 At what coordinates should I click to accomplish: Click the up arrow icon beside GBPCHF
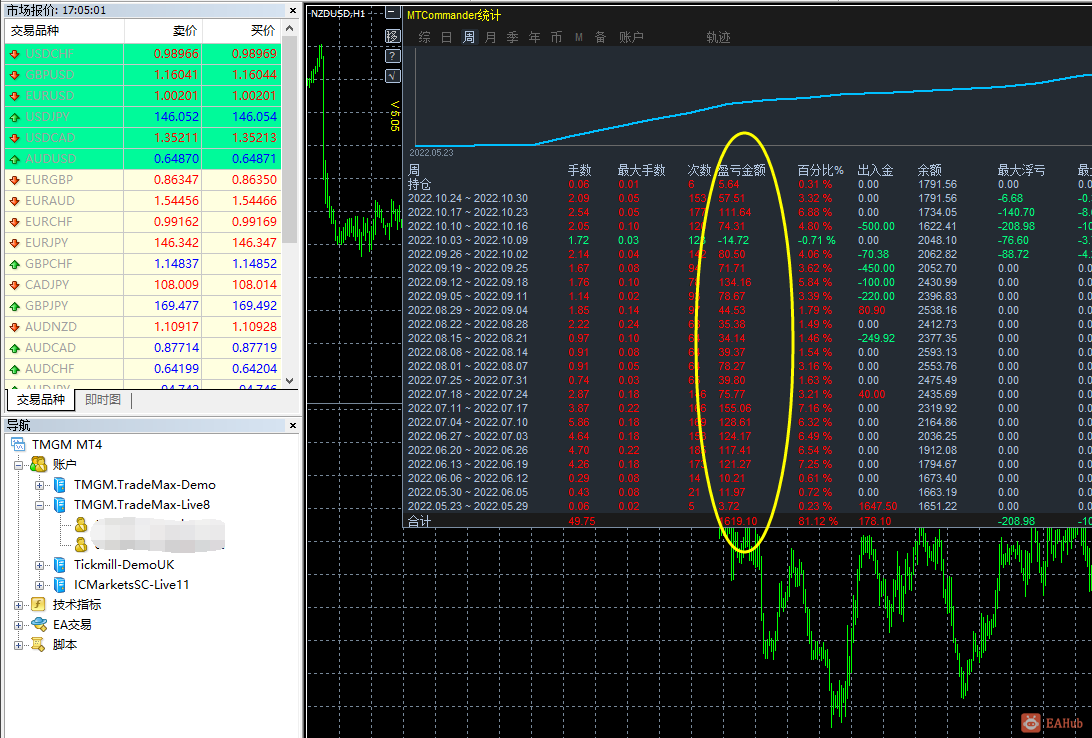tap(14, 264)
